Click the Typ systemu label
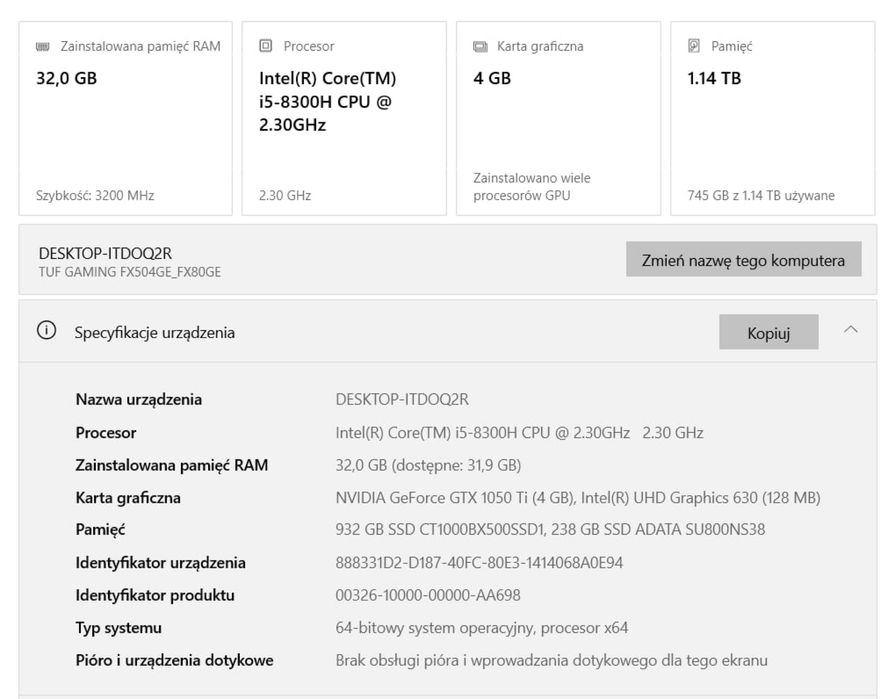 [x=119, y=628]
